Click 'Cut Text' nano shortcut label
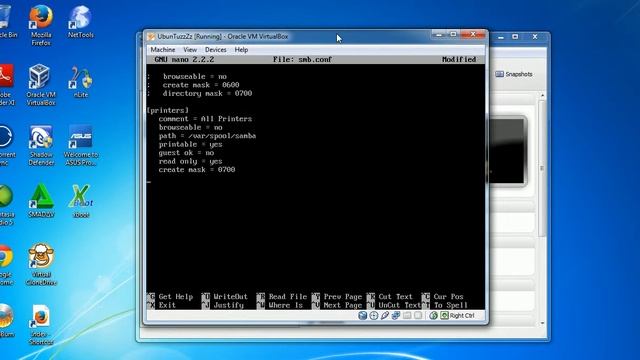 point(396,297)
